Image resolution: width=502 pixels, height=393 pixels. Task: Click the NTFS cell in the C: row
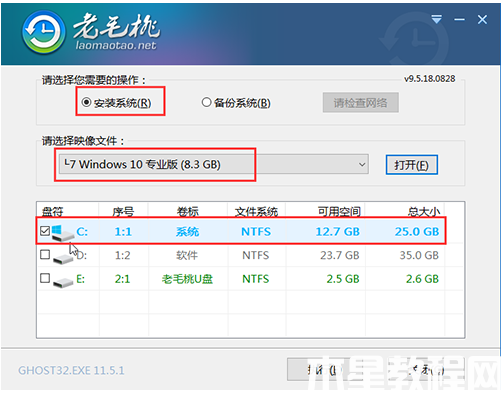256,231
